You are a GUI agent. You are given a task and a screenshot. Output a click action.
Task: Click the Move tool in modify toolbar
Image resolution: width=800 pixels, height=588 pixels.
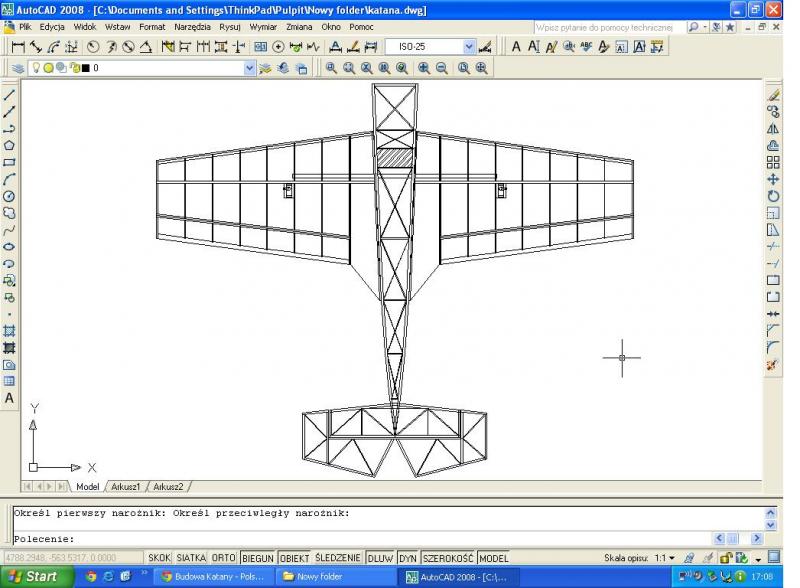pyautogui.click(x=772, y=179)
